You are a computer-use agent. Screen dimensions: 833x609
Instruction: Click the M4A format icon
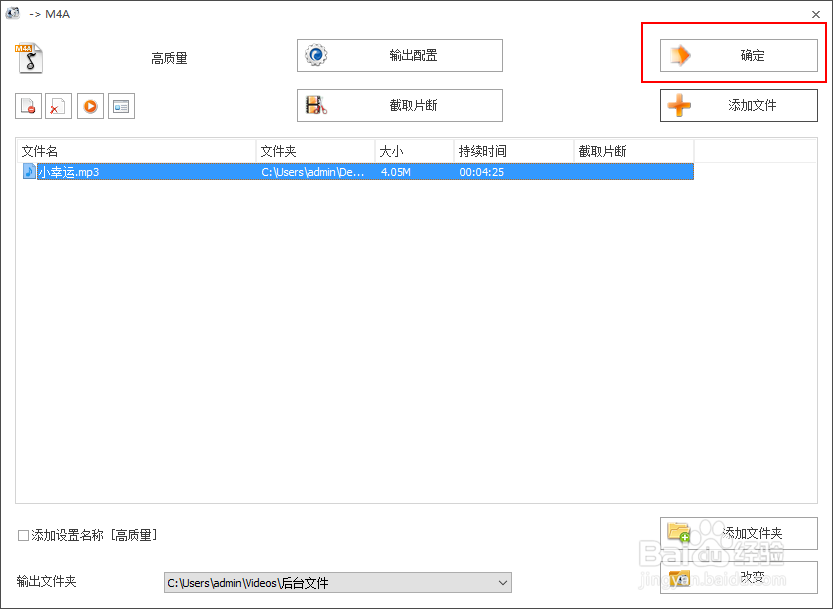[29, 58]
